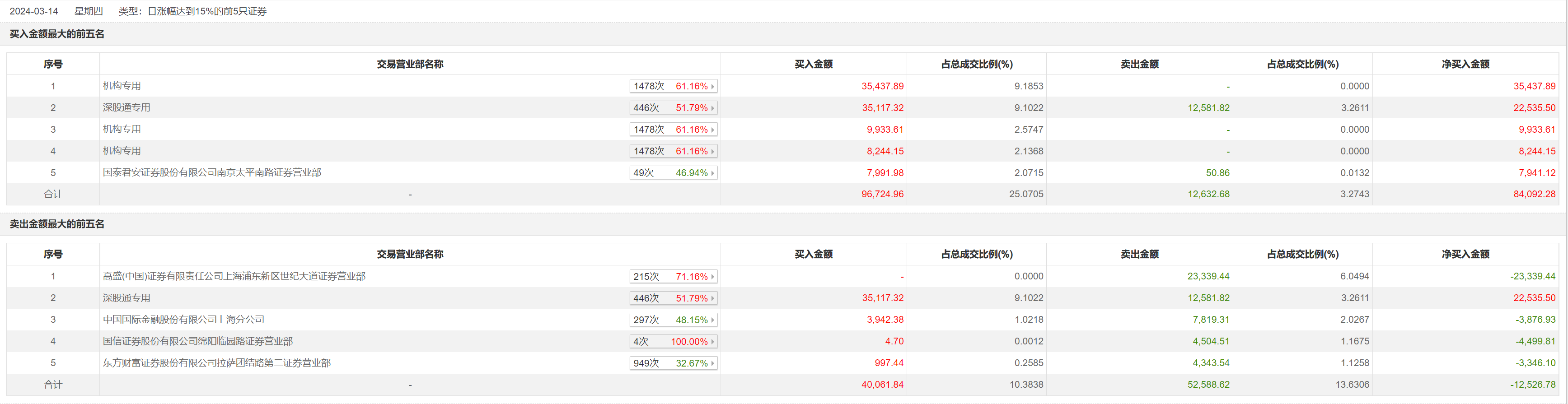
Task: Expand the 949次 32.67% stats badge
Action: [x=673, y=363]
